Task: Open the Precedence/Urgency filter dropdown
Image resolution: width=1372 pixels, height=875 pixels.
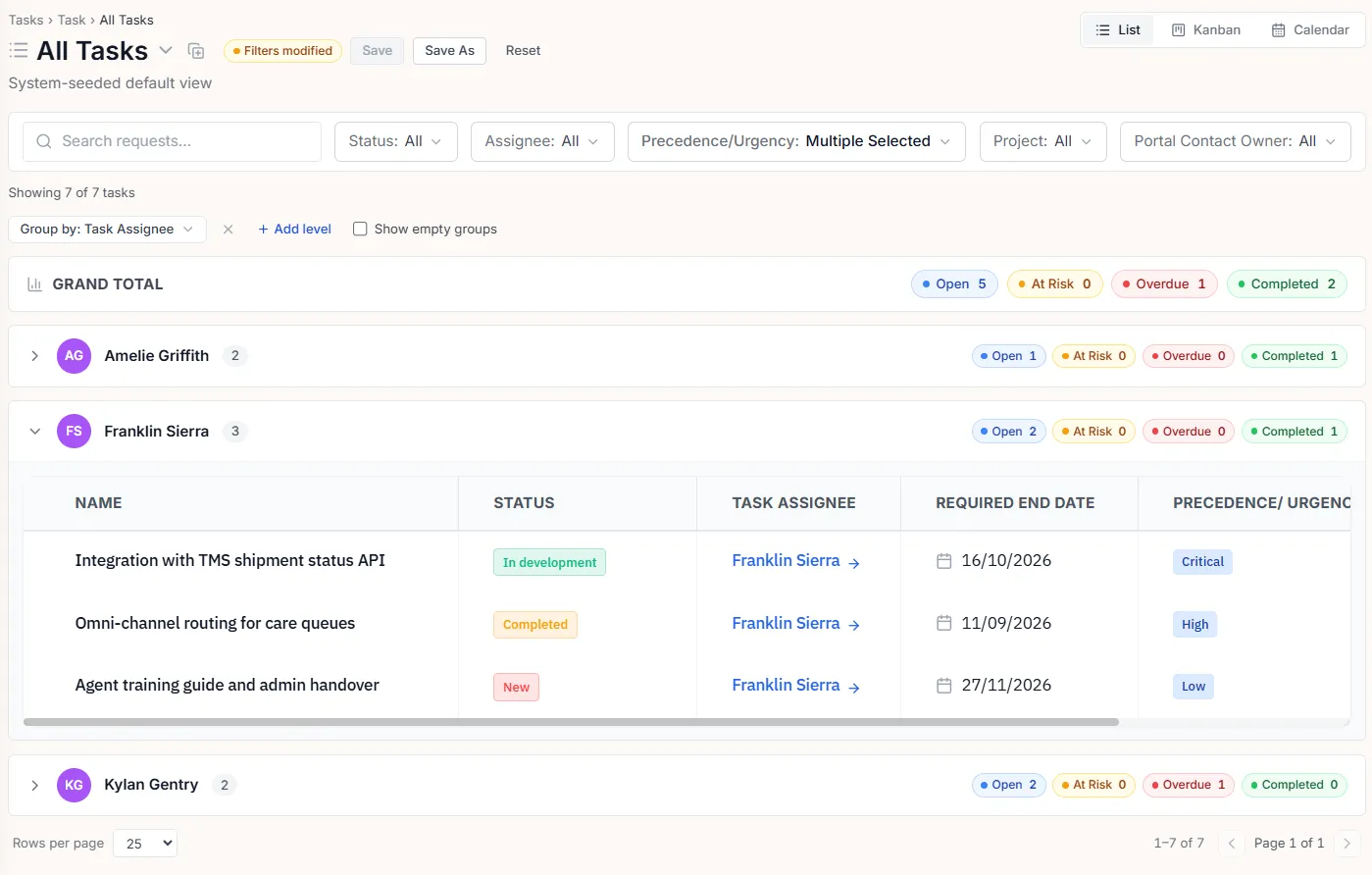Action: pyautogui.click(x=796, y=141)
